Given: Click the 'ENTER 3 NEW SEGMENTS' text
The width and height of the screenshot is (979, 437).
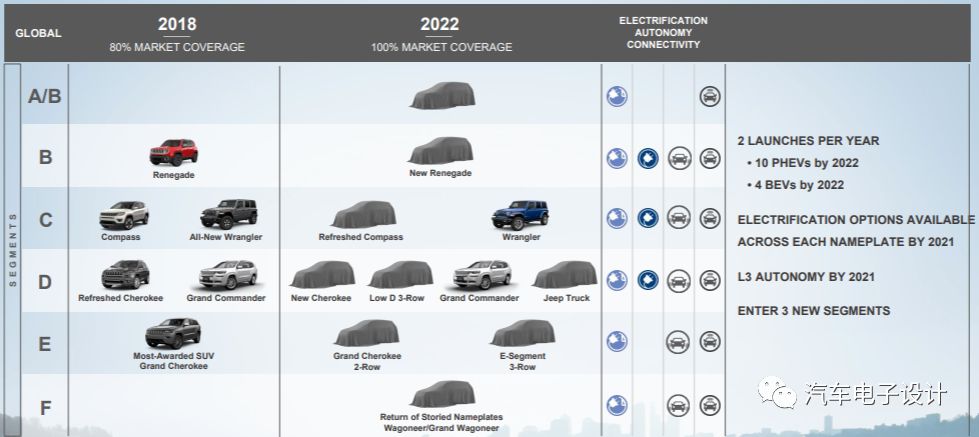Looking at the screenshot, I should click(814, 311).
